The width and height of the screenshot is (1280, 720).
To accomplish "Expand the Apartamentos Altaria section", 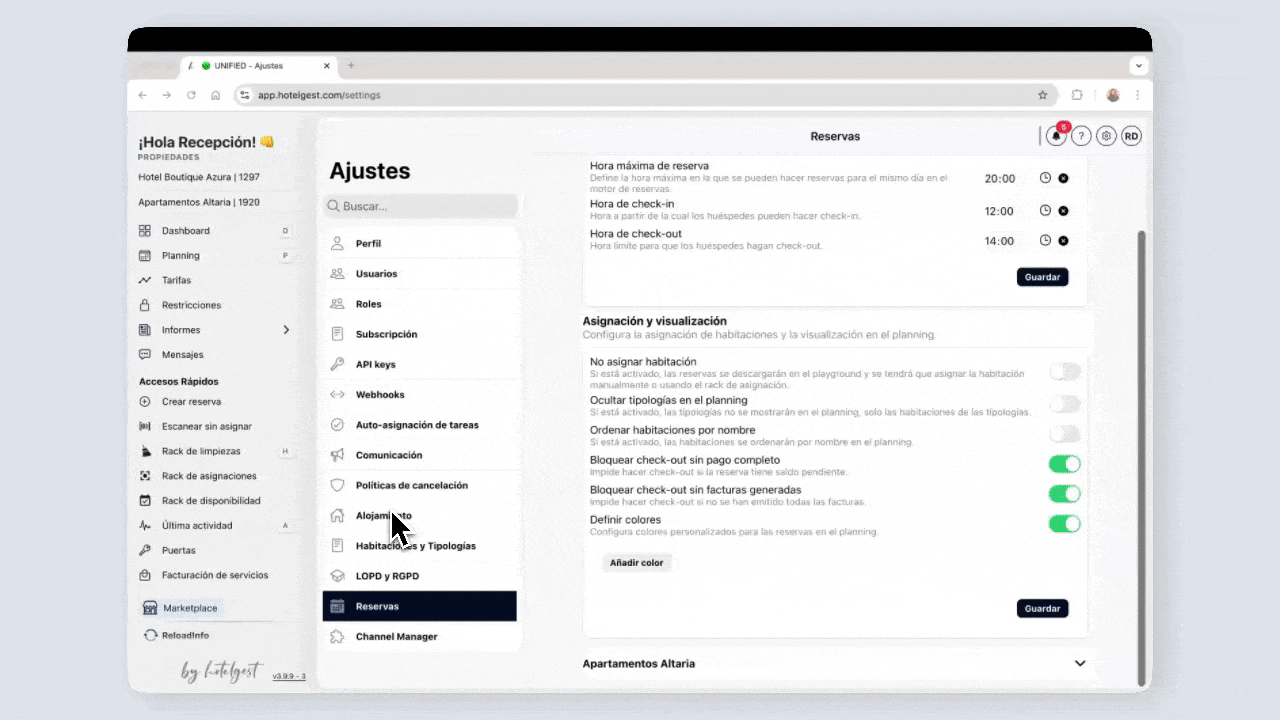I will click(x=1080, y=664).
